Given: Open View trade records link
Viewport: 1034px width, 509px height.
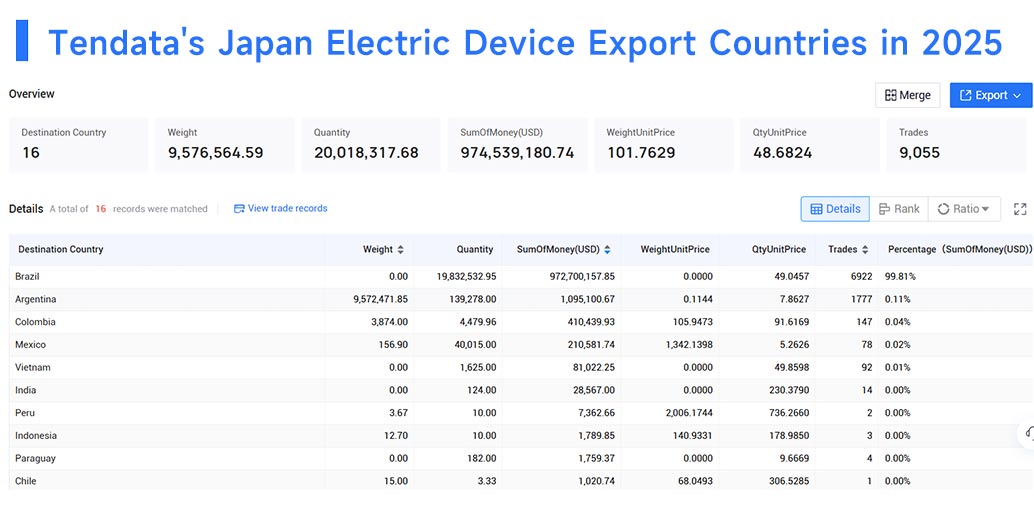Looking at the screenshot, I should pos(281,208).
